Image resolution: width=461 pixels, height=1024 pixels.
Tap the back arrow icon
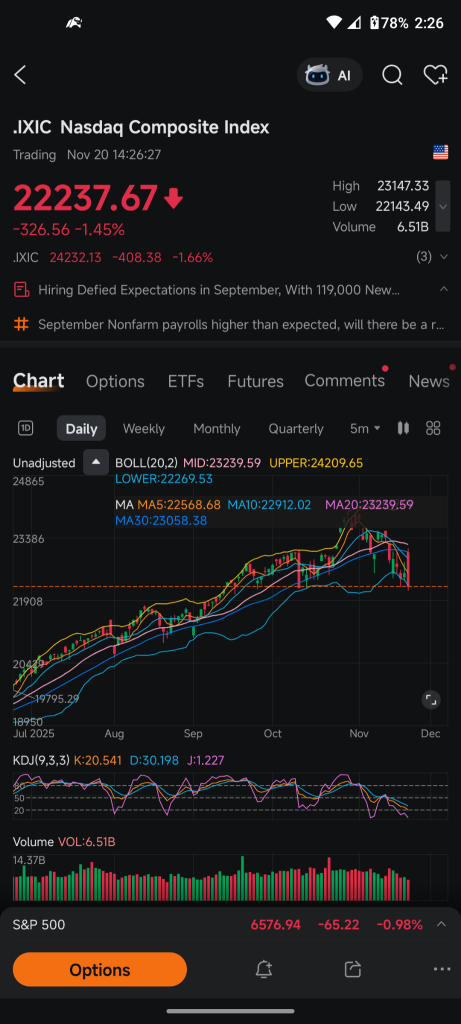[x=20, y=75]
